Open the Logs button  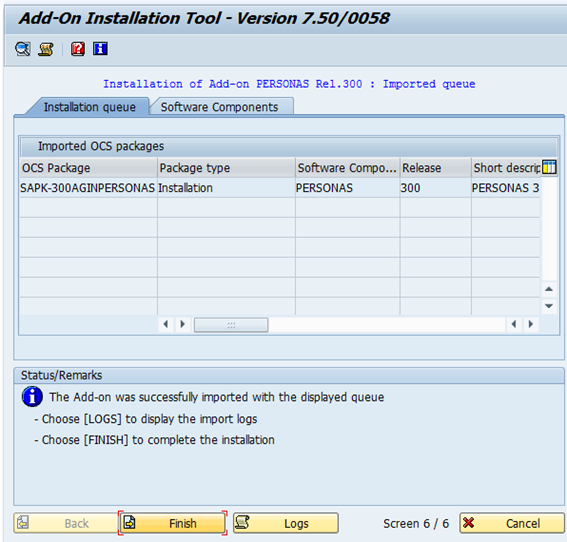click(286, 523)
